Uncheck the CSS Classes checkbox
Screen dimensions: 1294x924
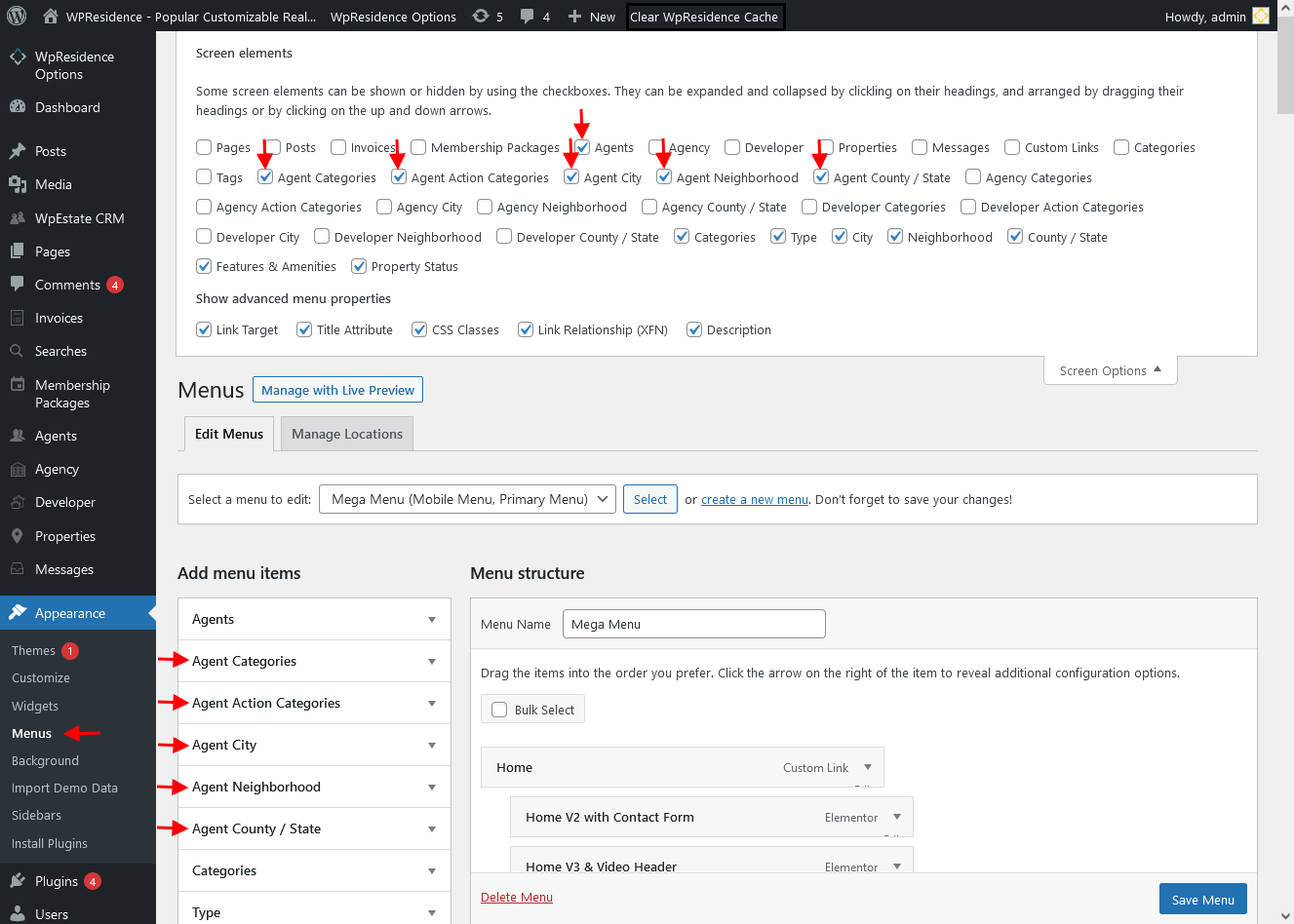(419, 329)
